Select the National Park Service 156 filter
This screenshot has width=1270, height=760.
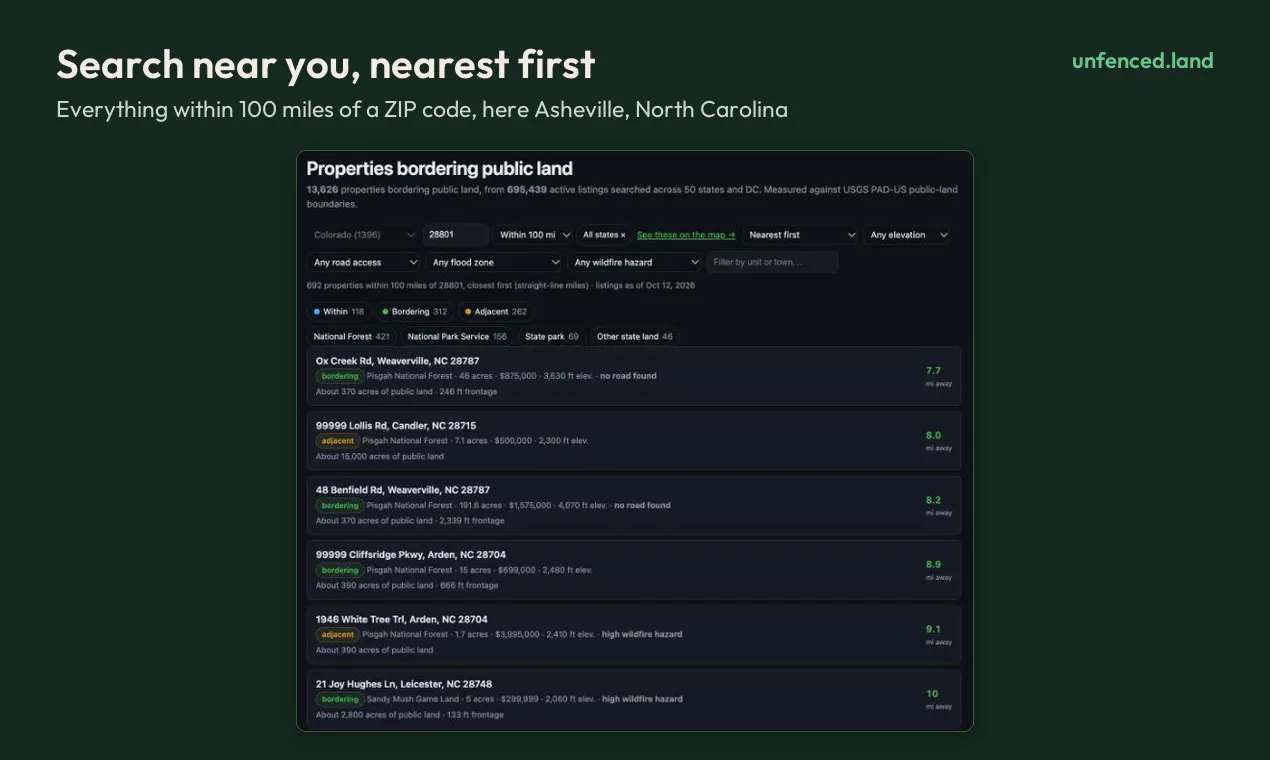[x=457, y=337]
